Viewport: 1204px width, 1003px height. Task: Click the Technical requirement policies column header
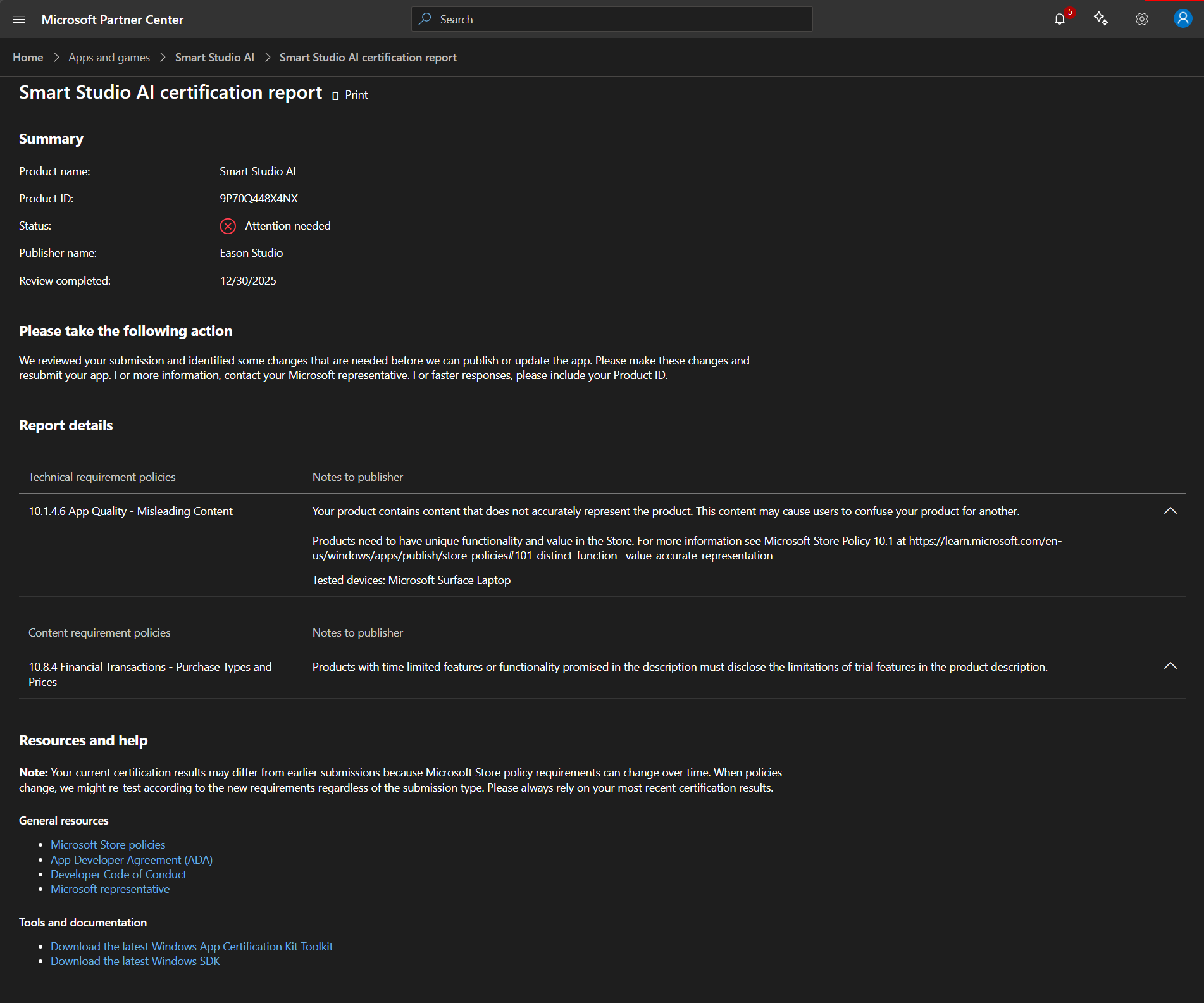pos(102,477)
